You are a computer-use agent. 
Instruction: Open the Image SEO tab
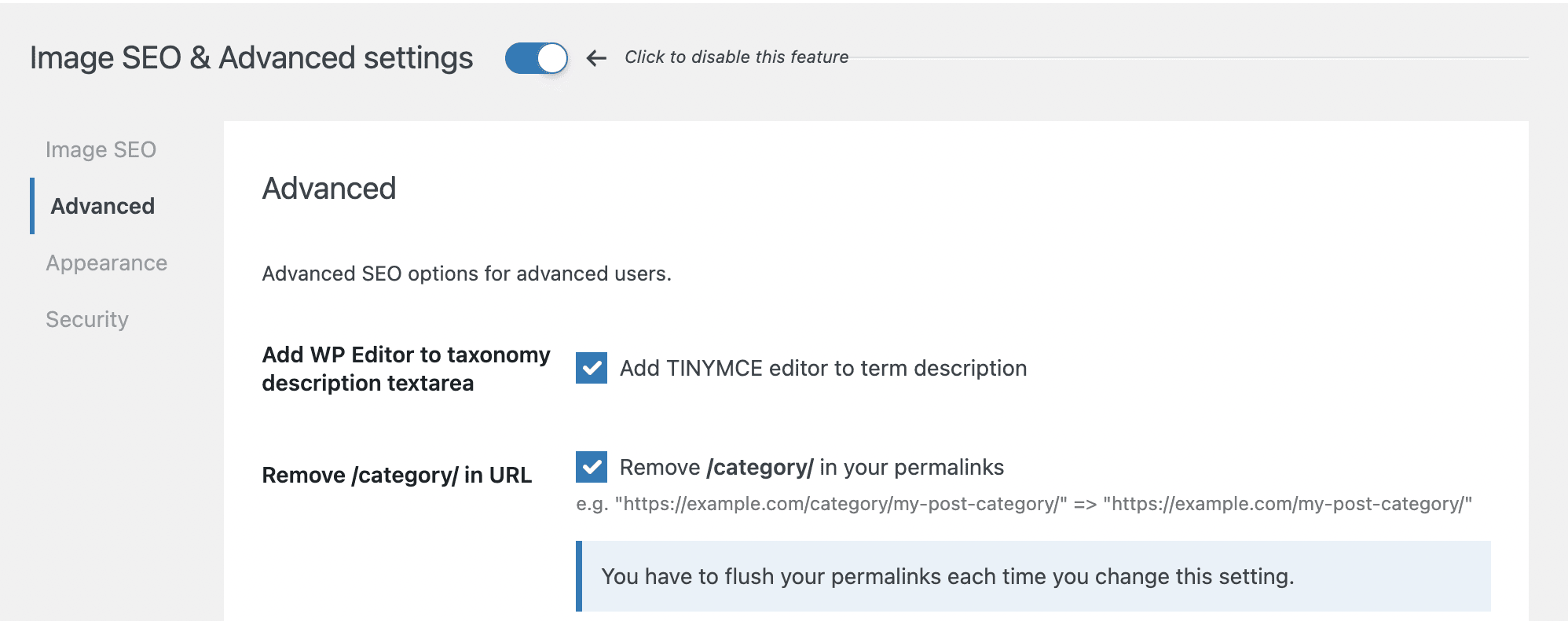coord(101,149)
